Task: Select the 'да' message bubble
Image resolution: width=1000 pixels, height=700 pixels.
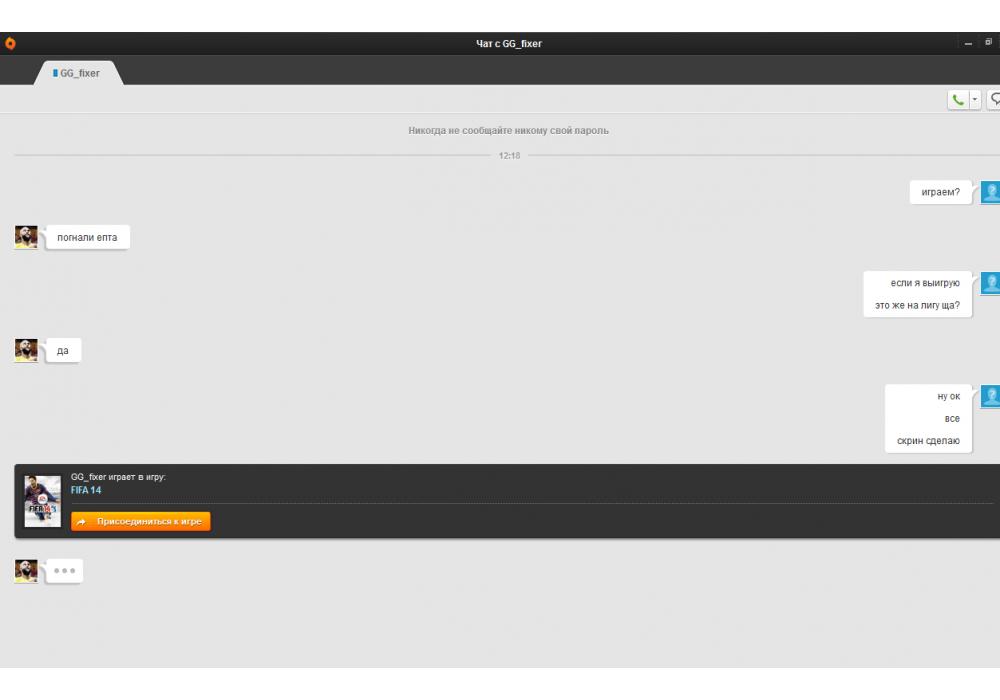Action: pyautogui.click(x=62, y=350)
